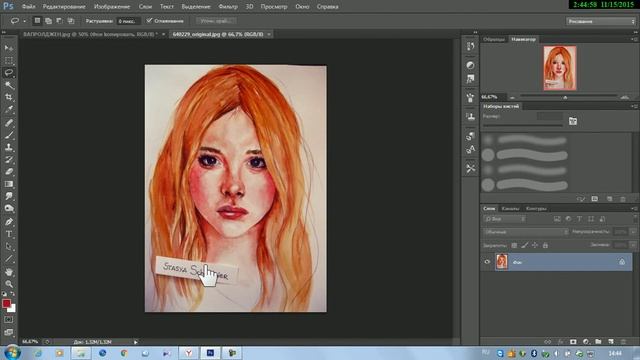Select the Horizontal Type tool
640x360 pixels.
[x=9, y=234]
